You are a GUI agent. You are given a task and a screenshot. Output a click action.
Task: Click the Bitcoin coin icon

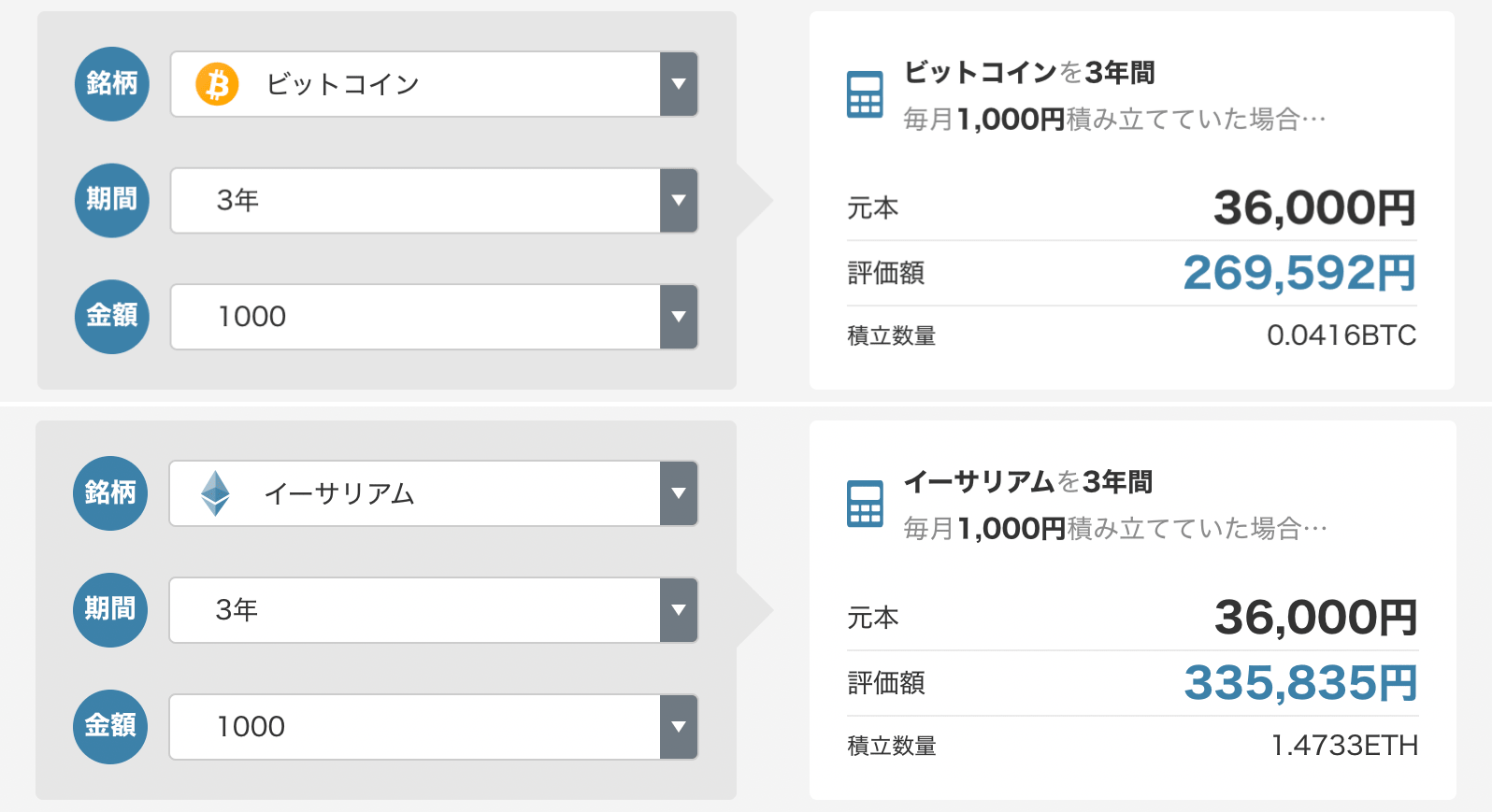(217, 84)
